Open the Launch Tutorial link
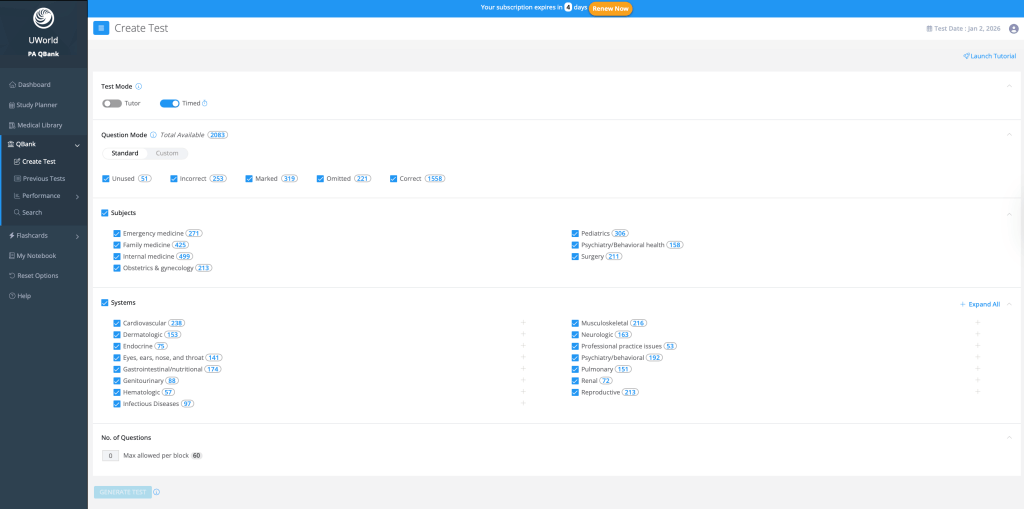The height and width of the screenshot is (509, 1024). pyautogui.click(x=990, y=56)
